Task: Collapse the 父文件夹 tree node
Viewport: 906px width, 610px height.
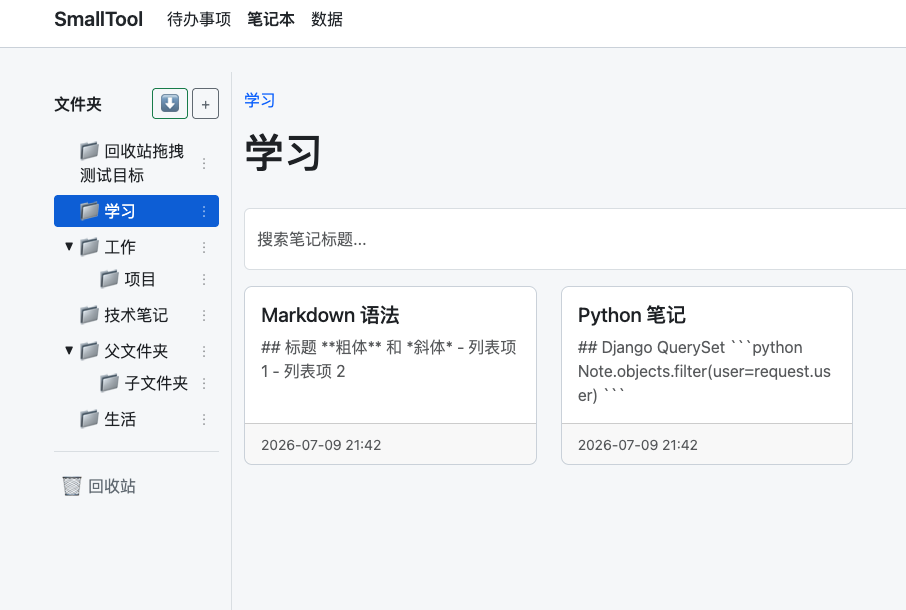Action: 69,351
